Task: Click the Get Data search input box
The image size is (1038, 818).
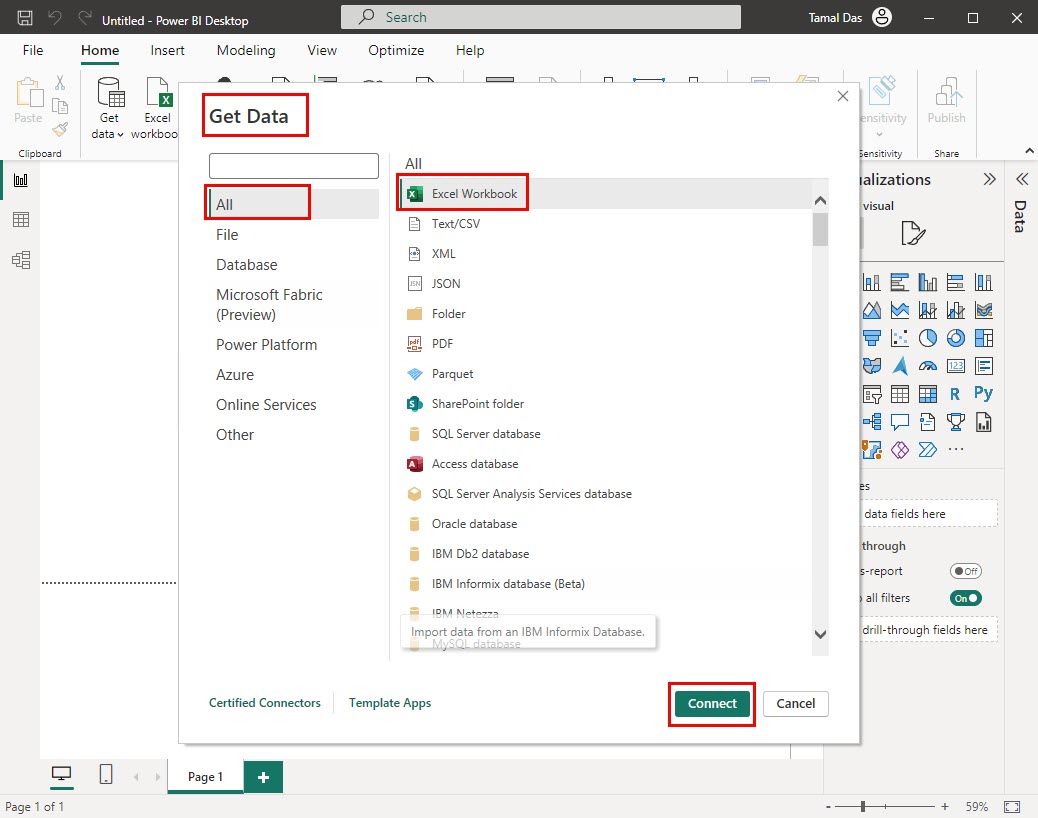Action: pos(293,165)
